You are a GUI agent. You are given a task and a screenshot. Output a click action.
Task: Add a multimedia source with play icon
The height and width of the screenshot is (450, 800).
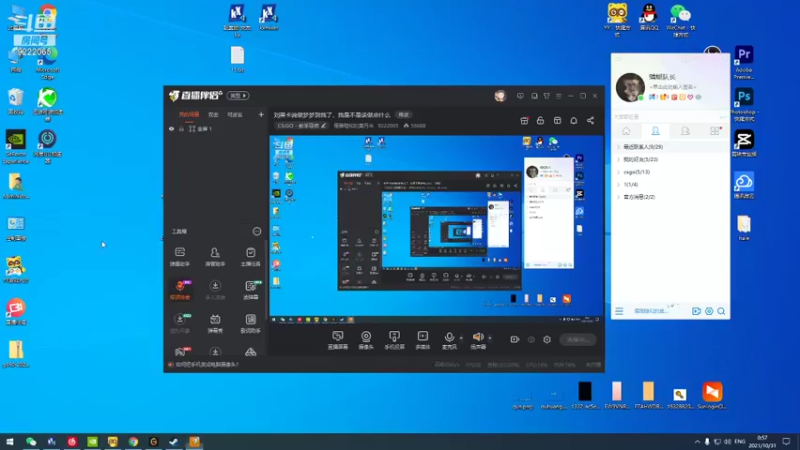pyautogui.click(x=423, y=340)
